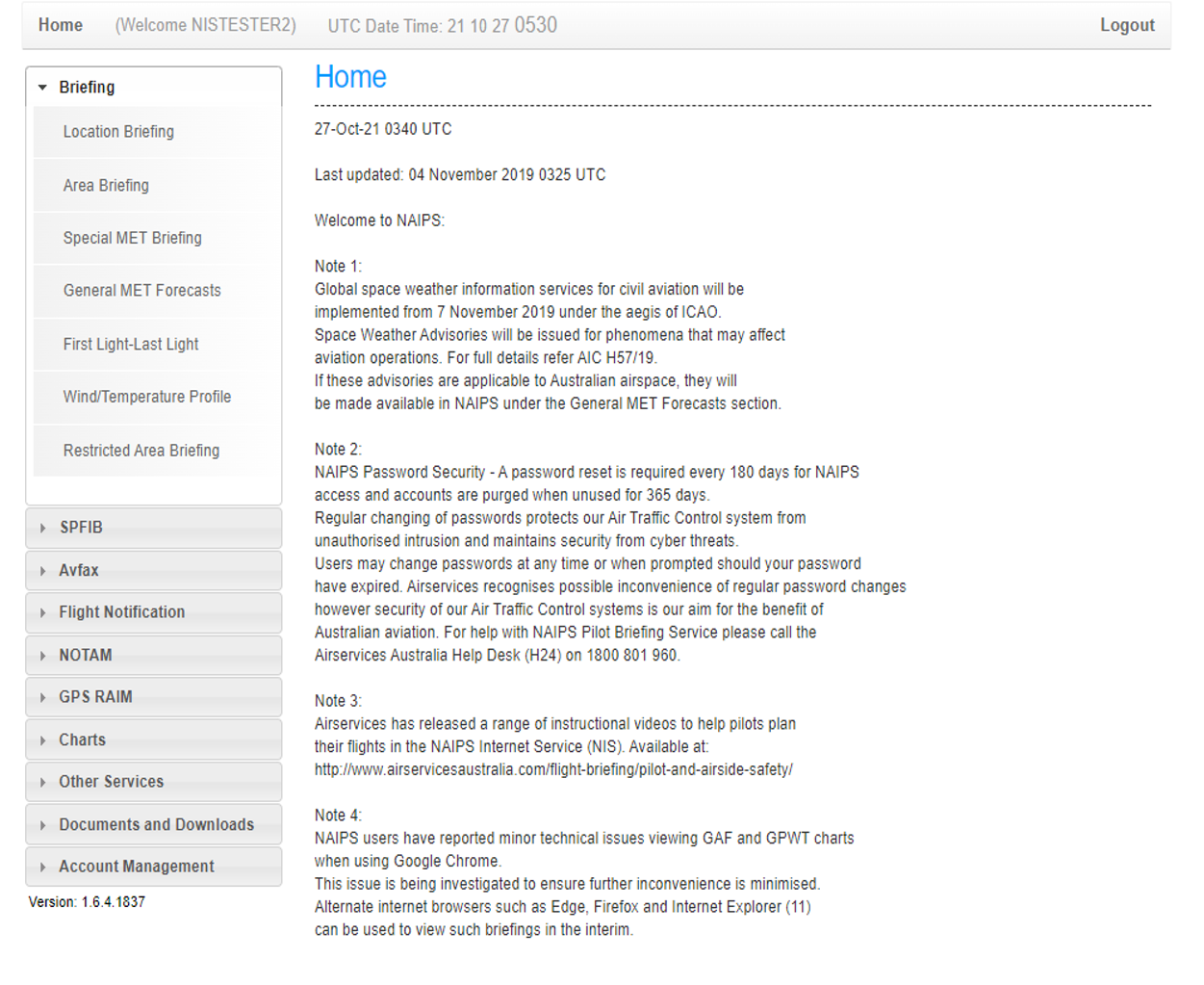Select the Avfax header label
Viewport: 1204px width, 985px height.
click(x=79, y=571)
